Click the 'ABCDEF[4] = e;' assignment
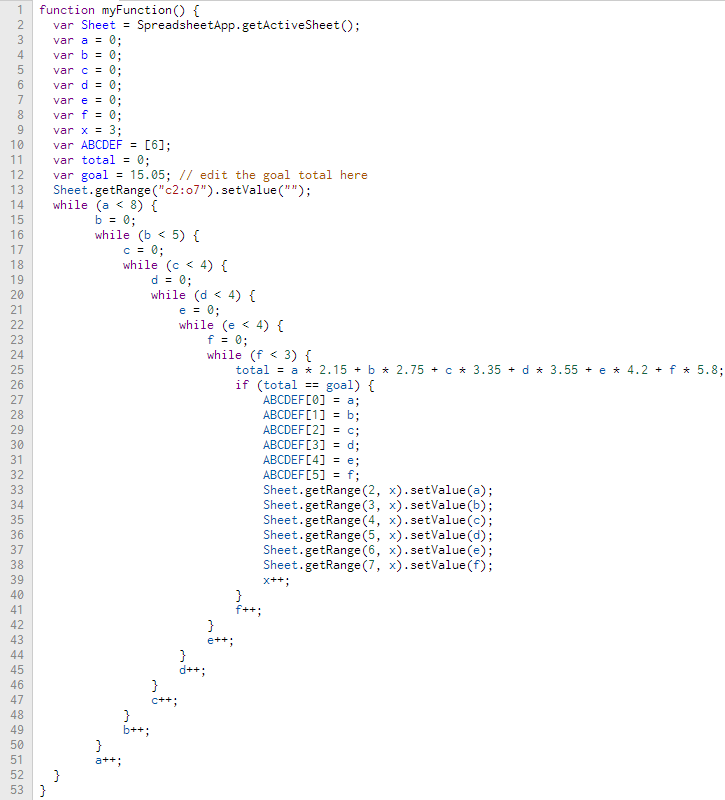Viewport: 725px width, 800px height. tap(311, 460)
